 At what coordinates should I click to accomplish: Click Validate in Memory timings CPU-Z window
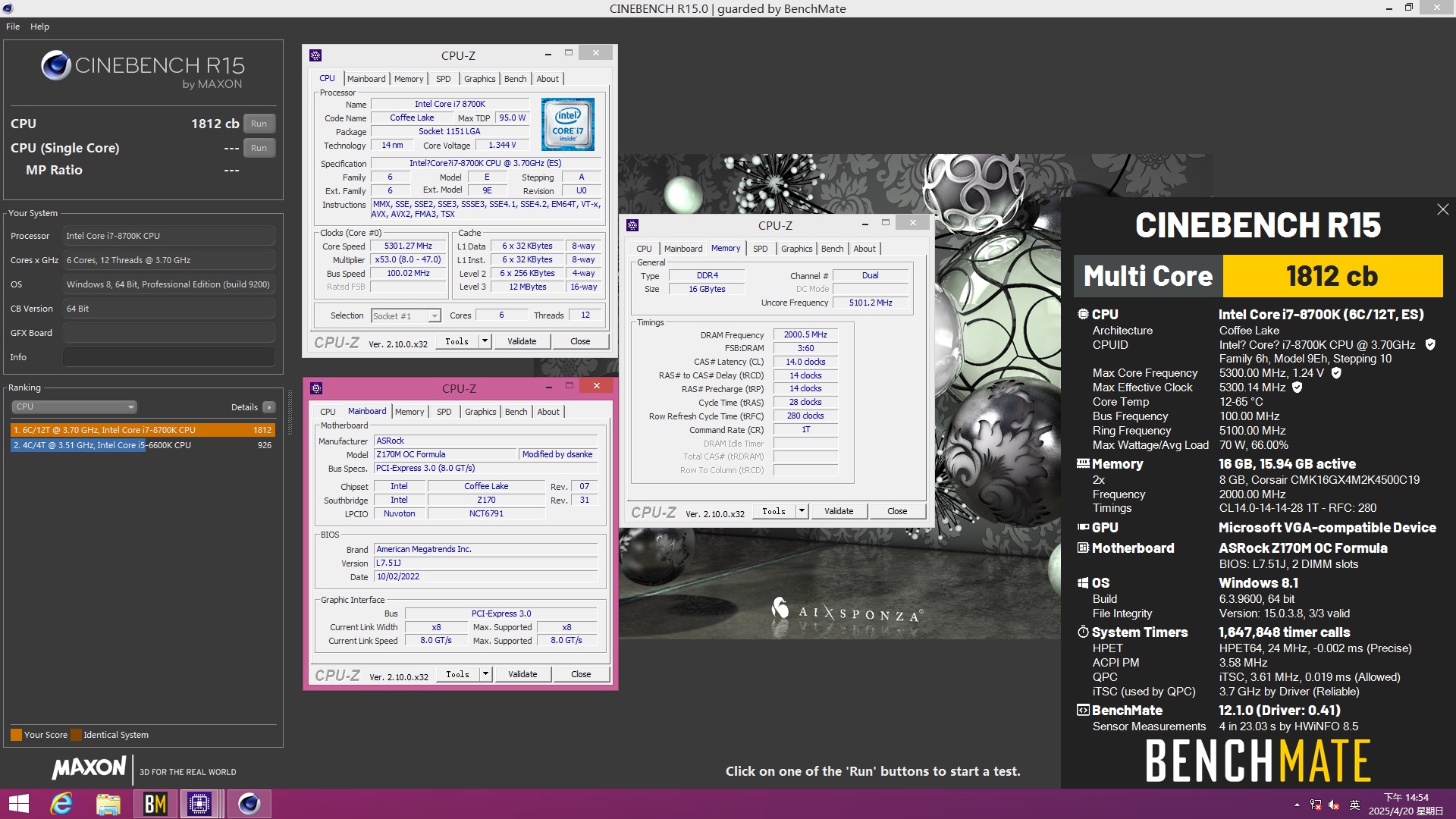point(839,511)
